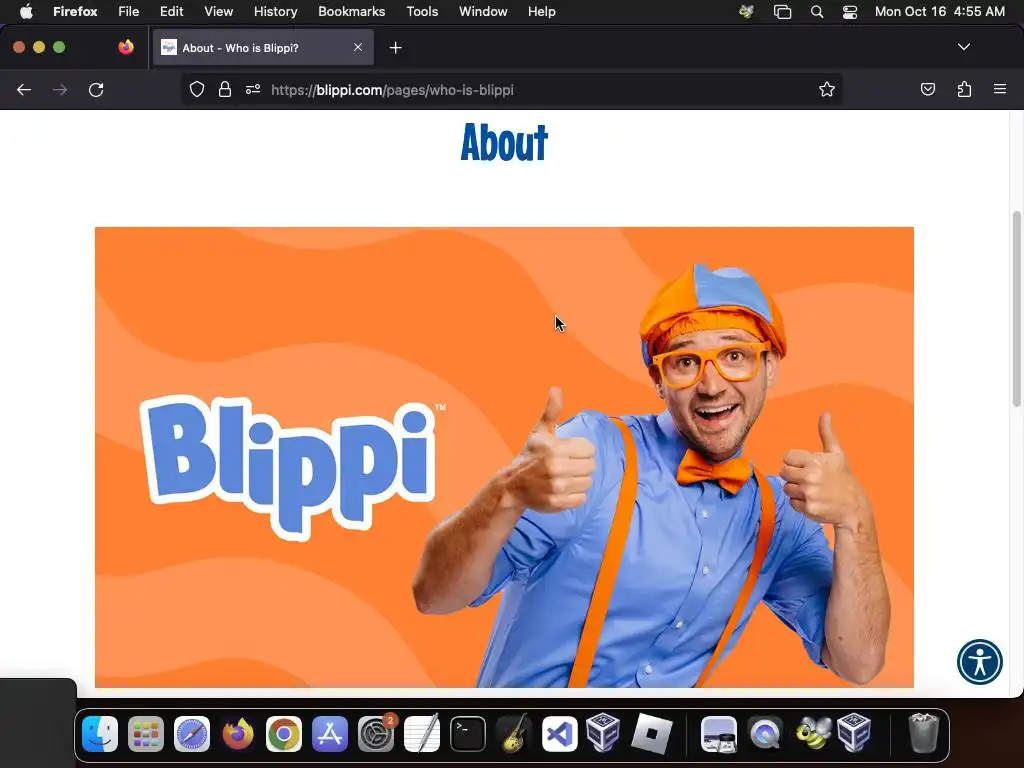Click the vertical page scrollbar
This screenshot has width=1024, height=768.
(1016, 309)
